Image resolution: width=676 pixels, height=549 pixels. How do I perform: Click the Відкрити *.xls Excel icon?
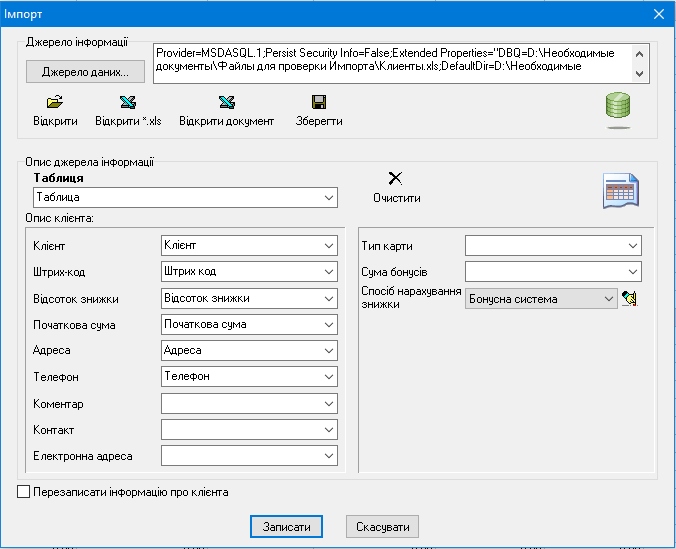tap(127, 102)
